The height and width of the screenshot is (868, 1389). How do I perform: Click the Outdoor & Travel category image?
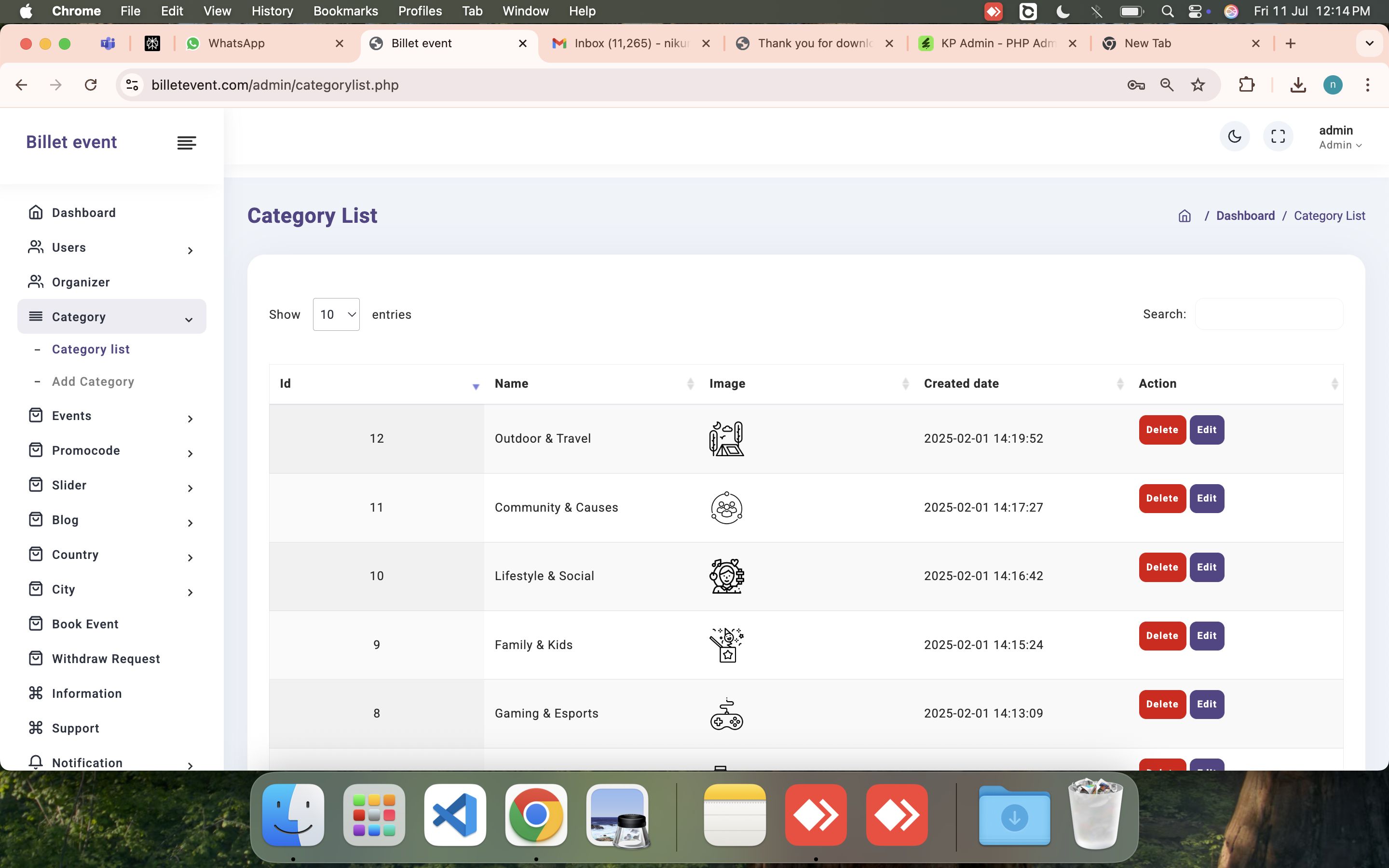pos(726,439)
